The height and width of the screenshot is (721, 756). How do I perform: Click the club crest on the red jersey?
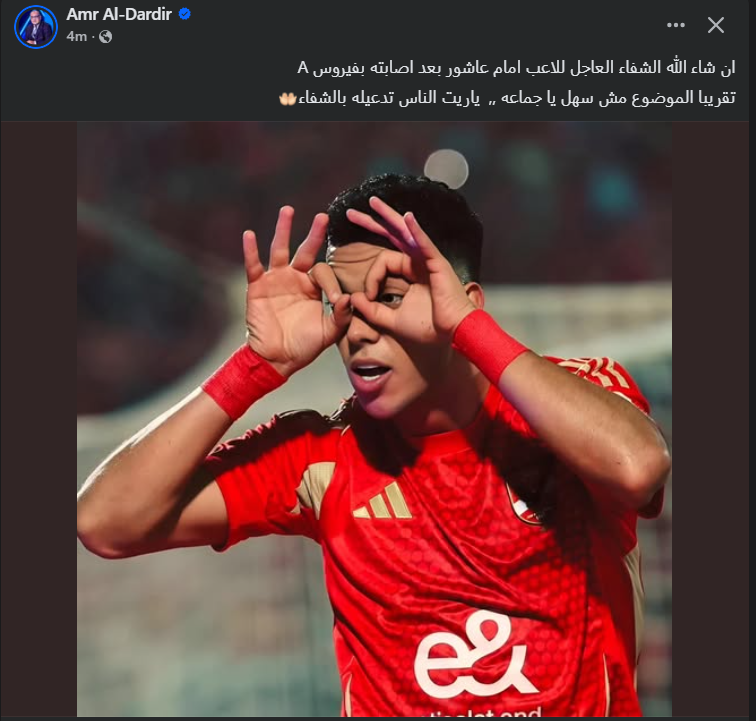(x=522, y=504)
